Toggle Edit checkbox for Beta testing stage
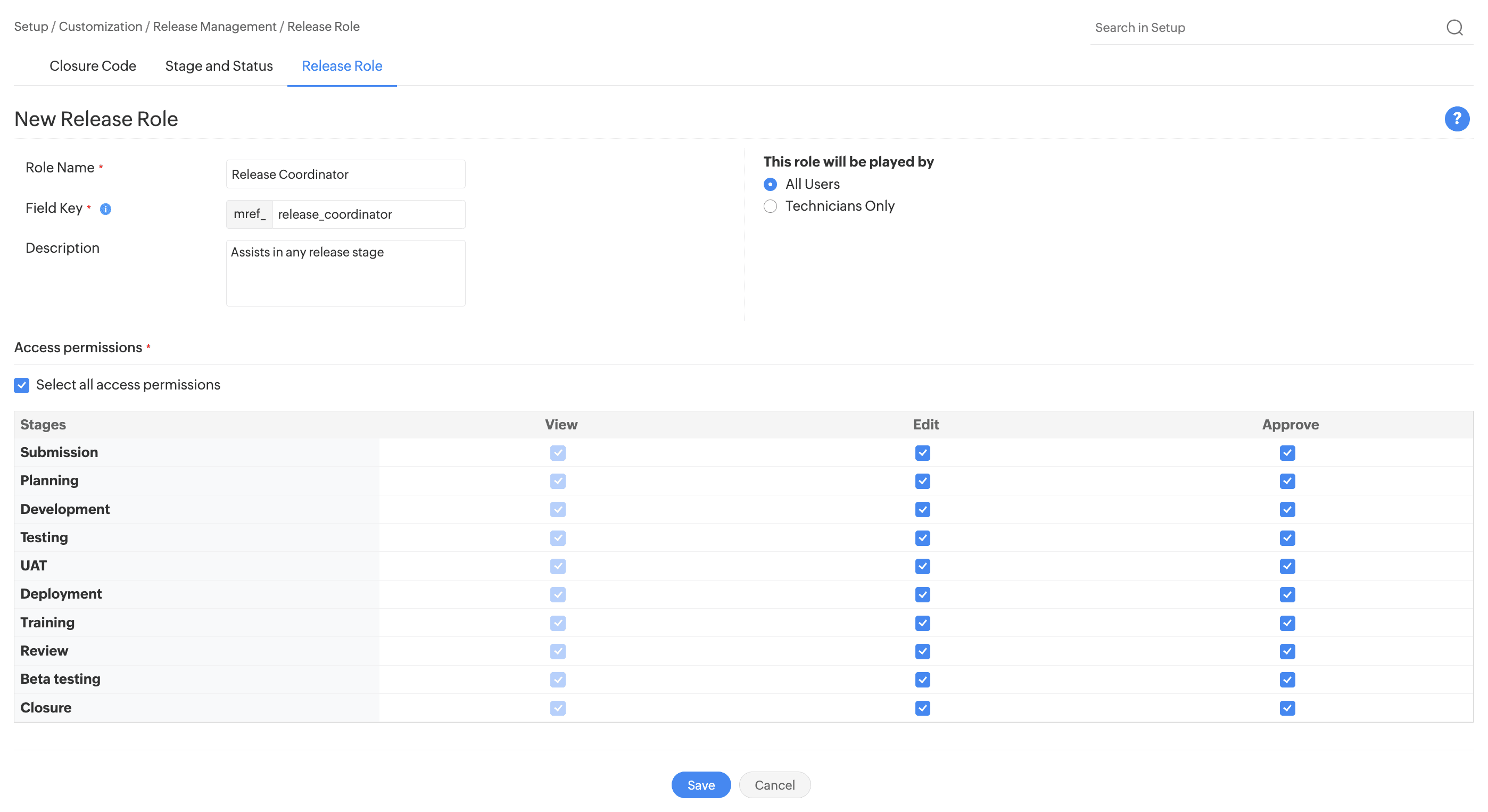The image size is (1488, 812). (922, 680)
